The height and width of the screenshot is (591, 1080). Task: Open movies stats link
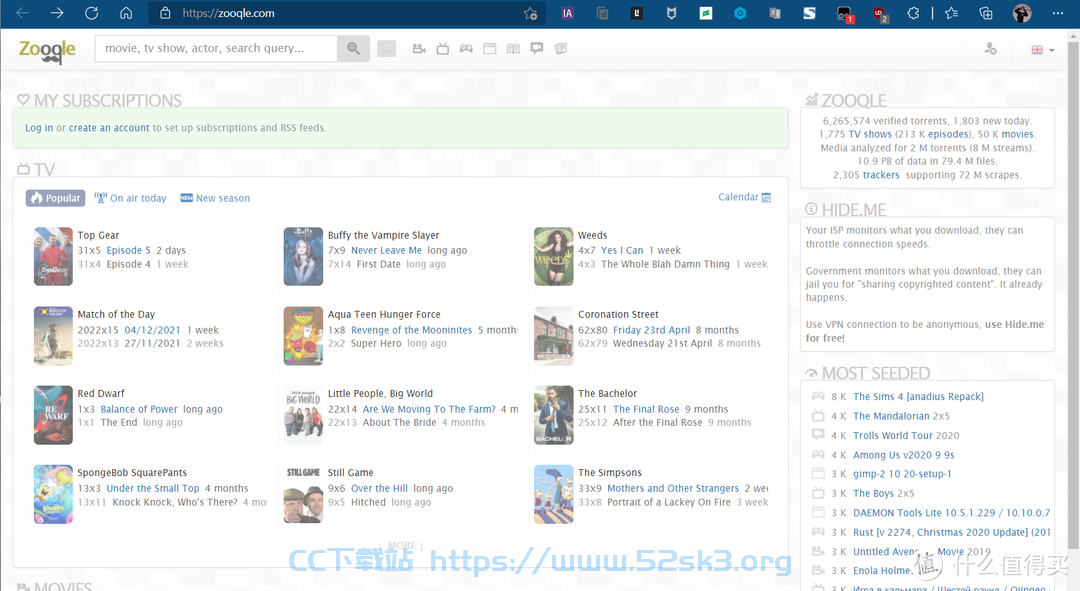(1017, 134)
